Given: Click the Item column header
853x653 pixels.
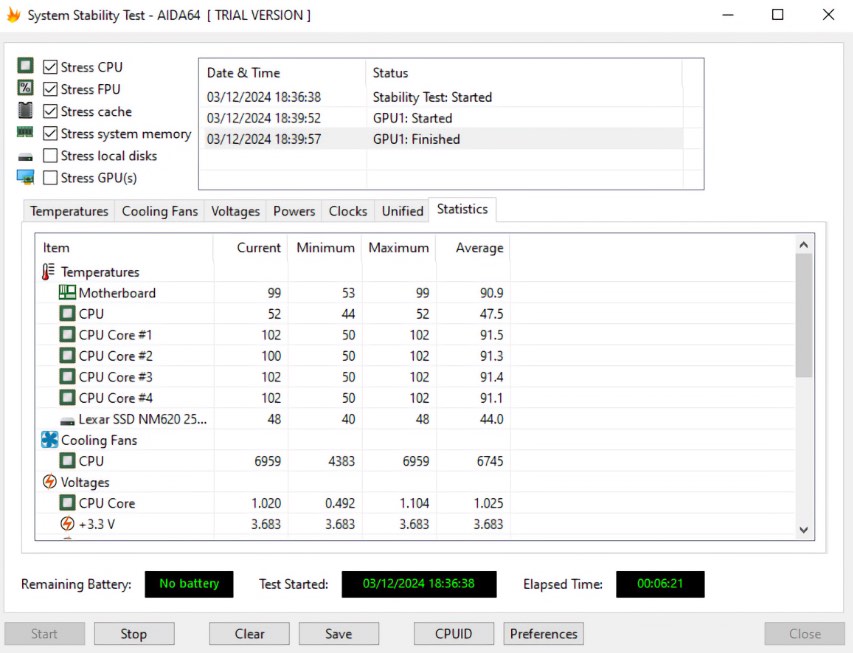Looking at the screenshot, I should [125, 248].
